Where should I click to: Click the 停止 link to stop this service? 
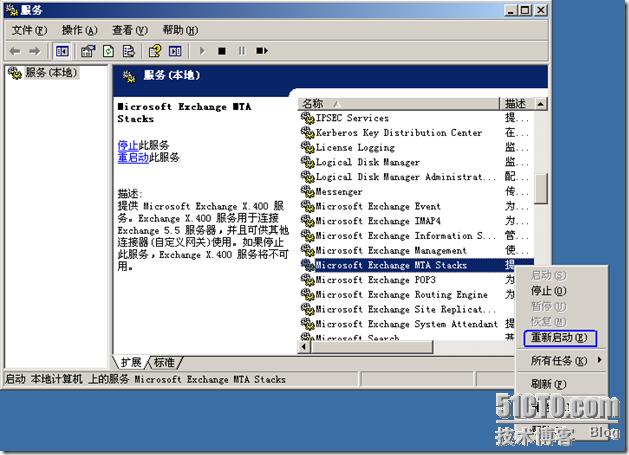[128, 145]
